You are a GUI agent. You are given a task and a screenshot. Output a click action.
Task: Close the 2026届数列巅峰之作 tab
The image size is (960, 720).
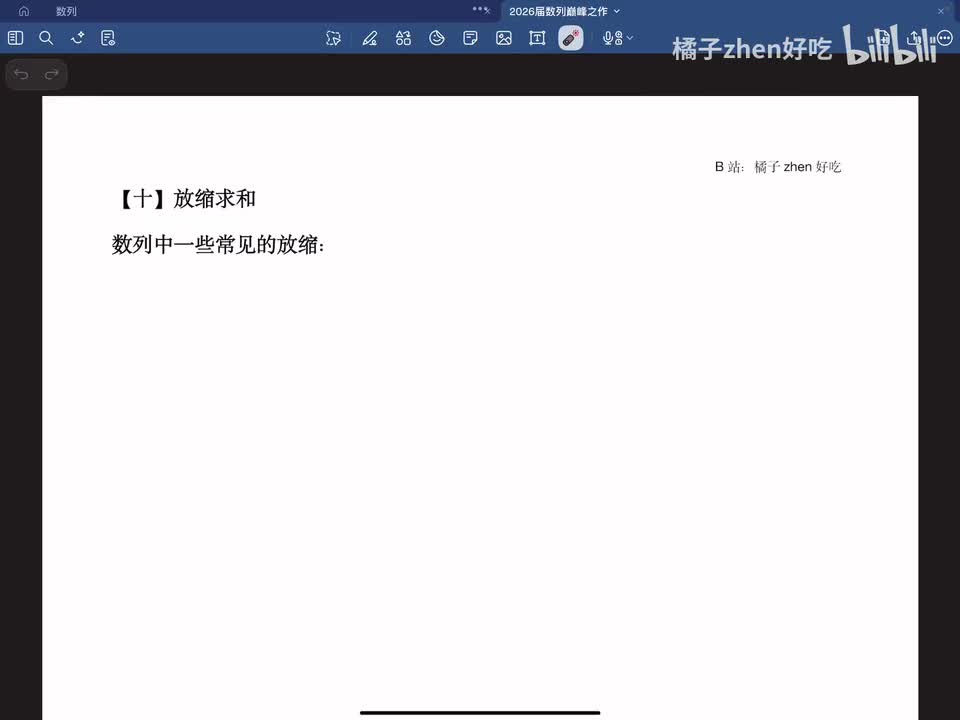(x=940, y=11)
